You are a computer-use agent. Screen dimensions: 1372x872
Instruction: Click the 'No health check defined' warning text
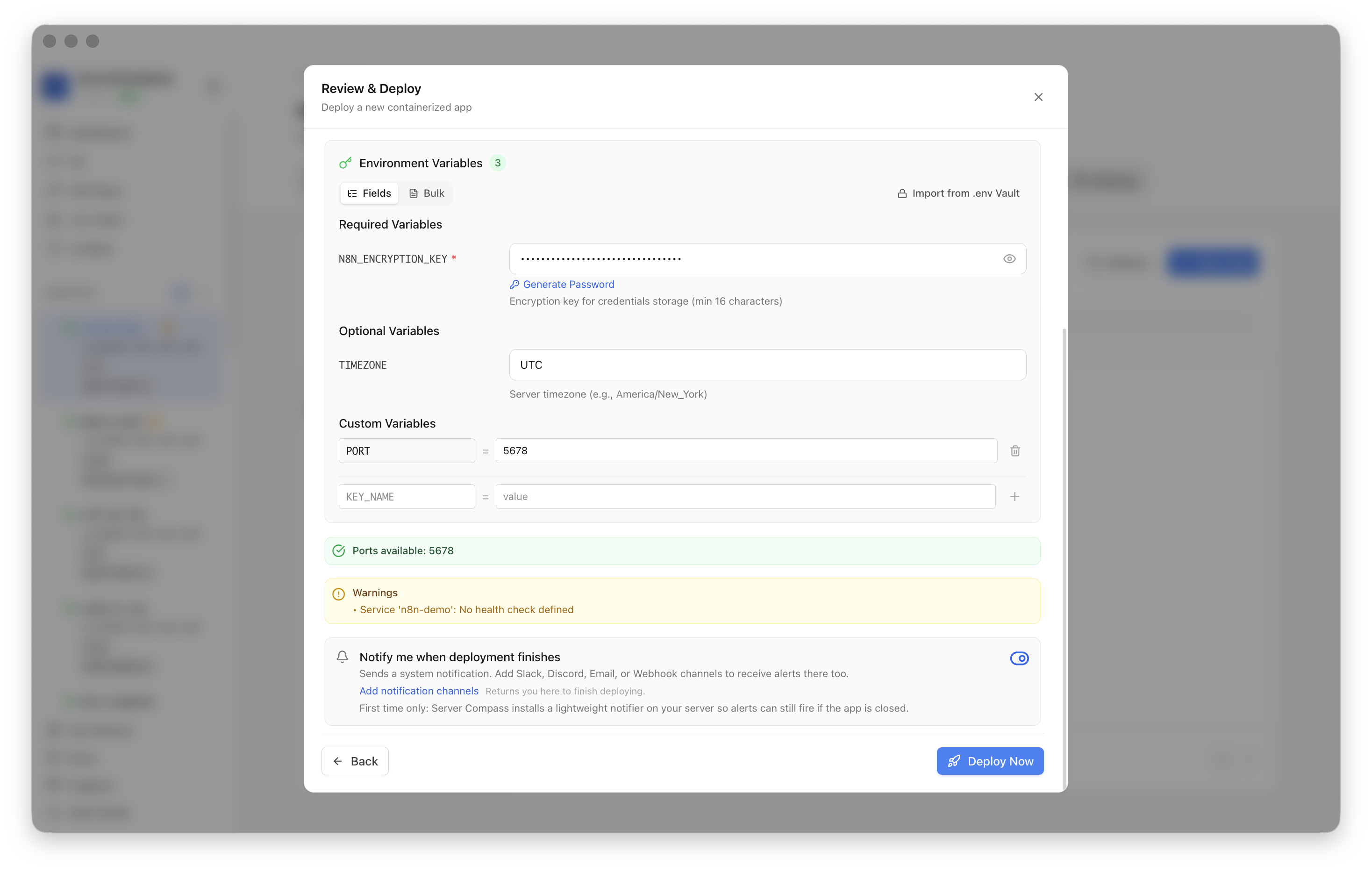coord(467,609)
